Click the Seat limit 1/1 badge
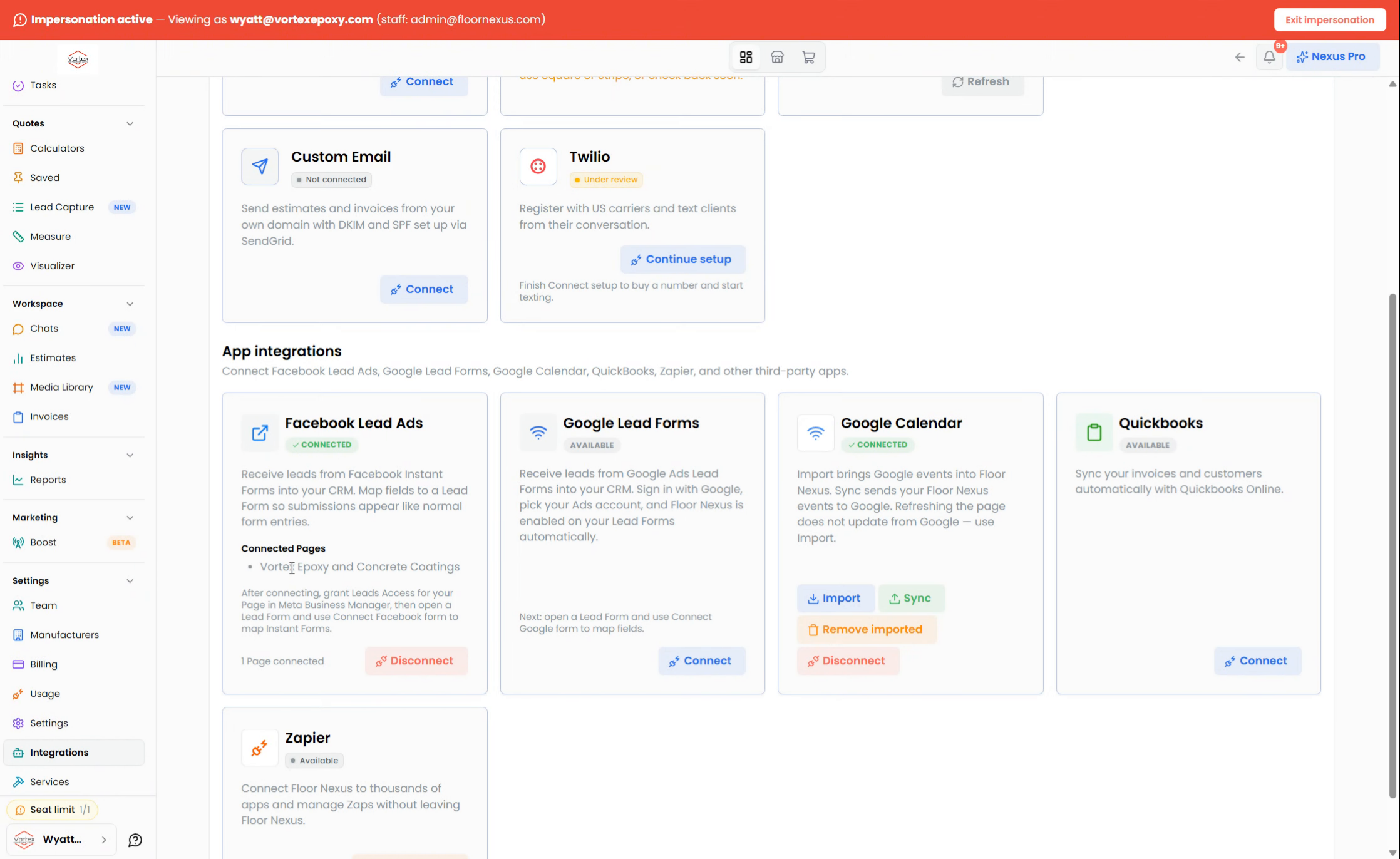The height and width of the screenshot is (859, 1400). (x=53, y=810)
